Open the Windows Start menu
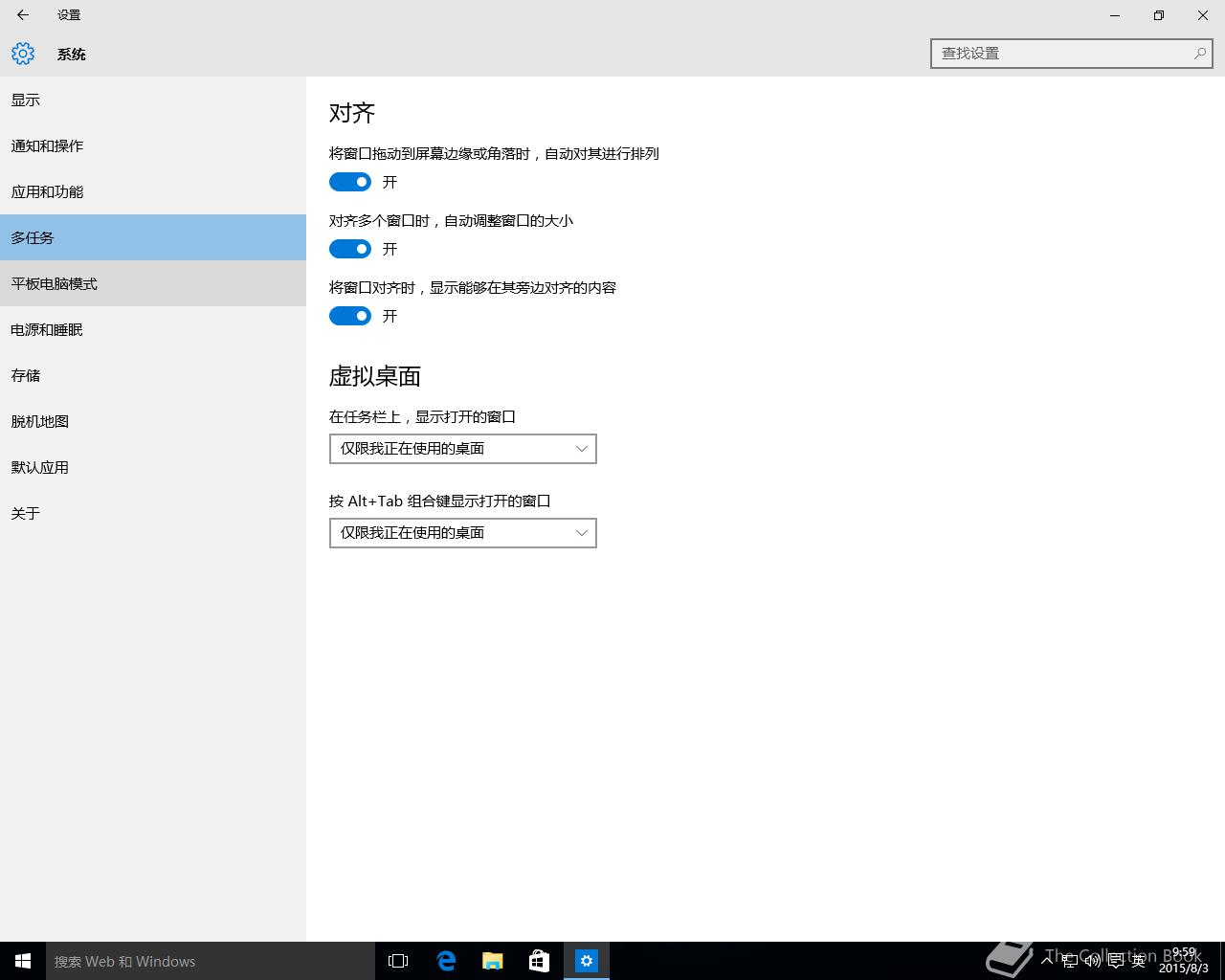The width and height of the screenshot is (1225, 980). 23,961
